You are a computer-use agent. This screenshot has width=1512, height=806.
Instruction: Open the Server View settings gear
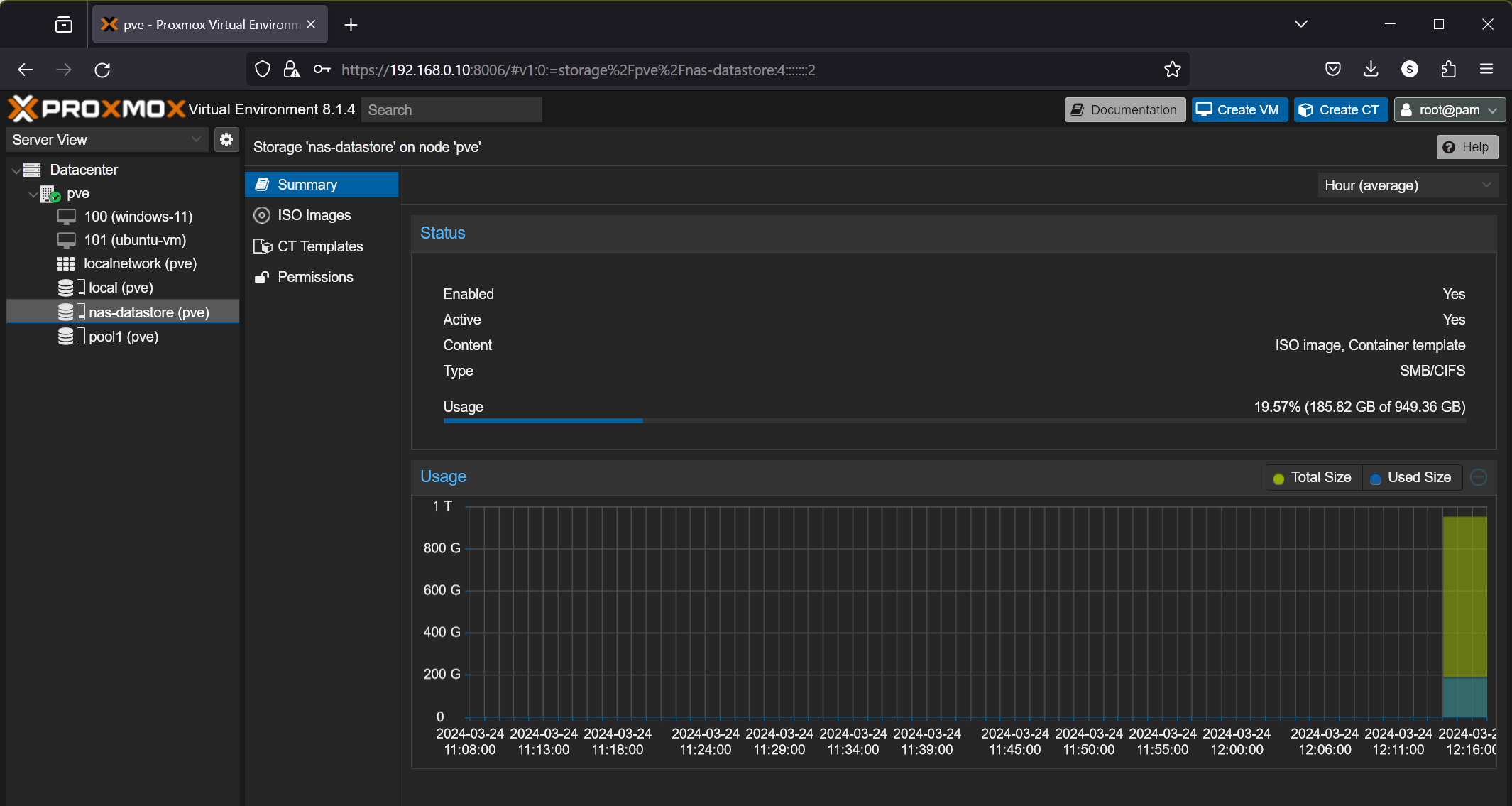[226, 140]
